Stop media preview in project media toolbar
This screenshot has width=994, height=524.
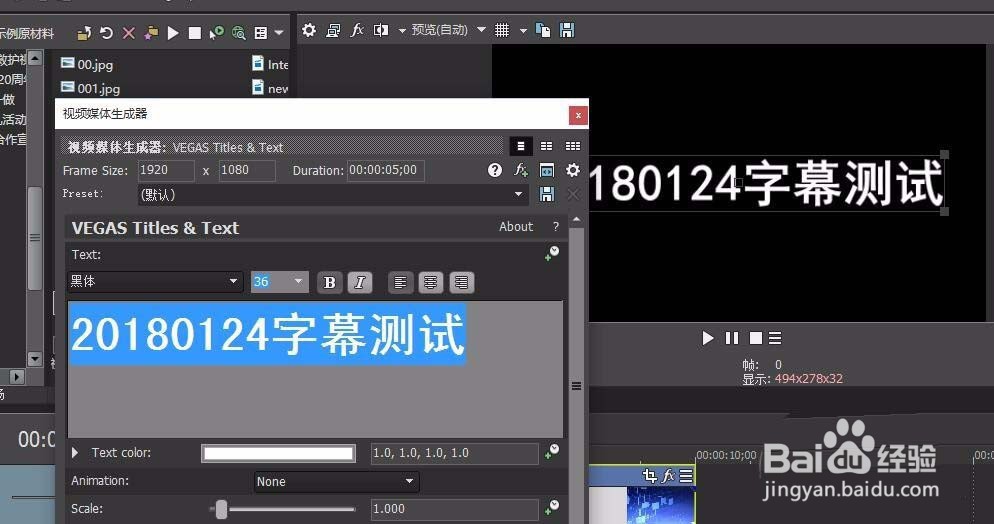pyautogui.click(x=195, y=33)
